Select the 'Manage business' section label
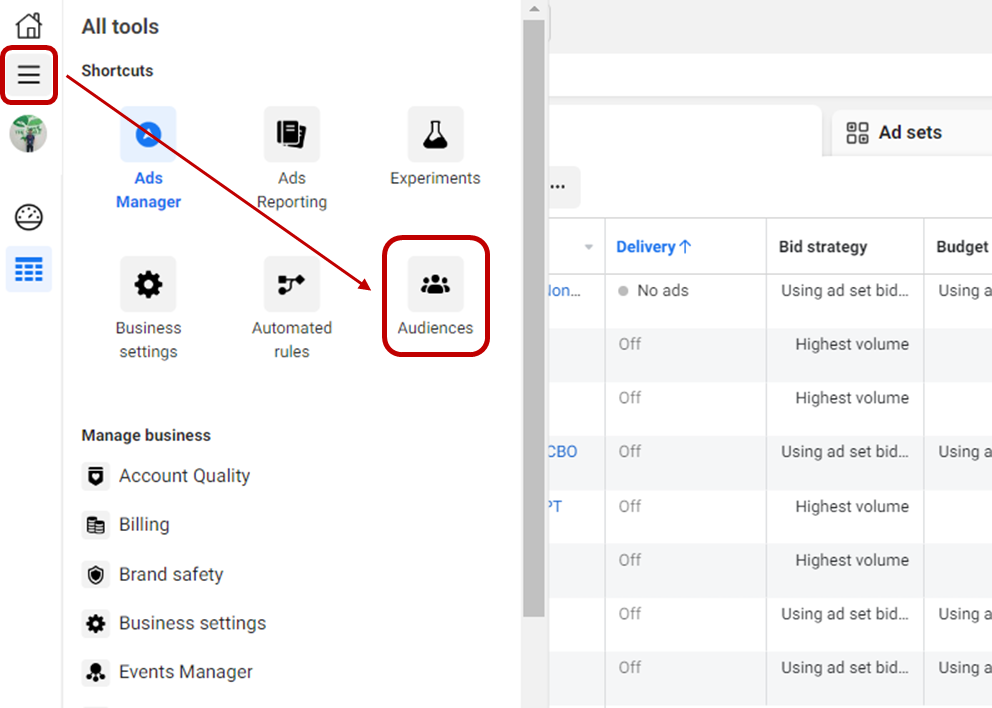This screenshot has height=708, width=992. pyautogui.click(x=146, y=435)
